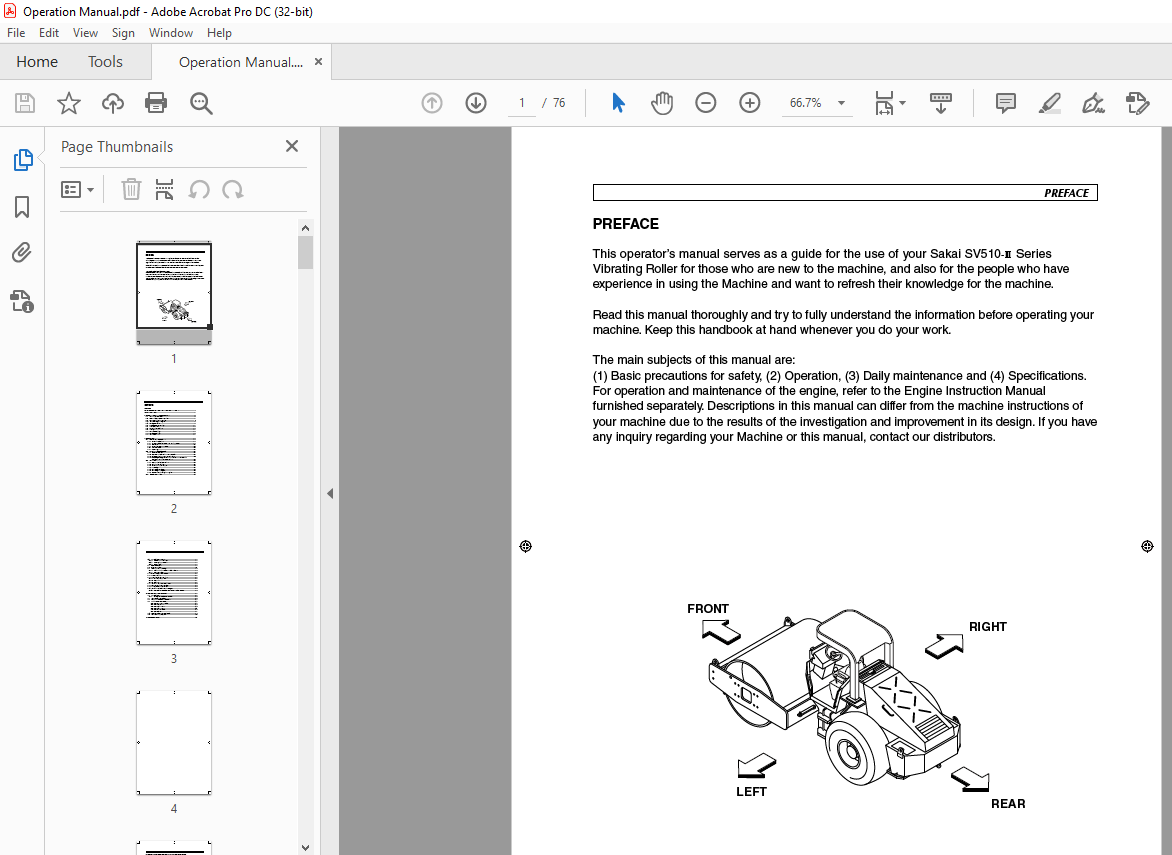The width and height of the screenshot is (1172, 855).
Task: Open the Window menu
Action: point(170,33)
